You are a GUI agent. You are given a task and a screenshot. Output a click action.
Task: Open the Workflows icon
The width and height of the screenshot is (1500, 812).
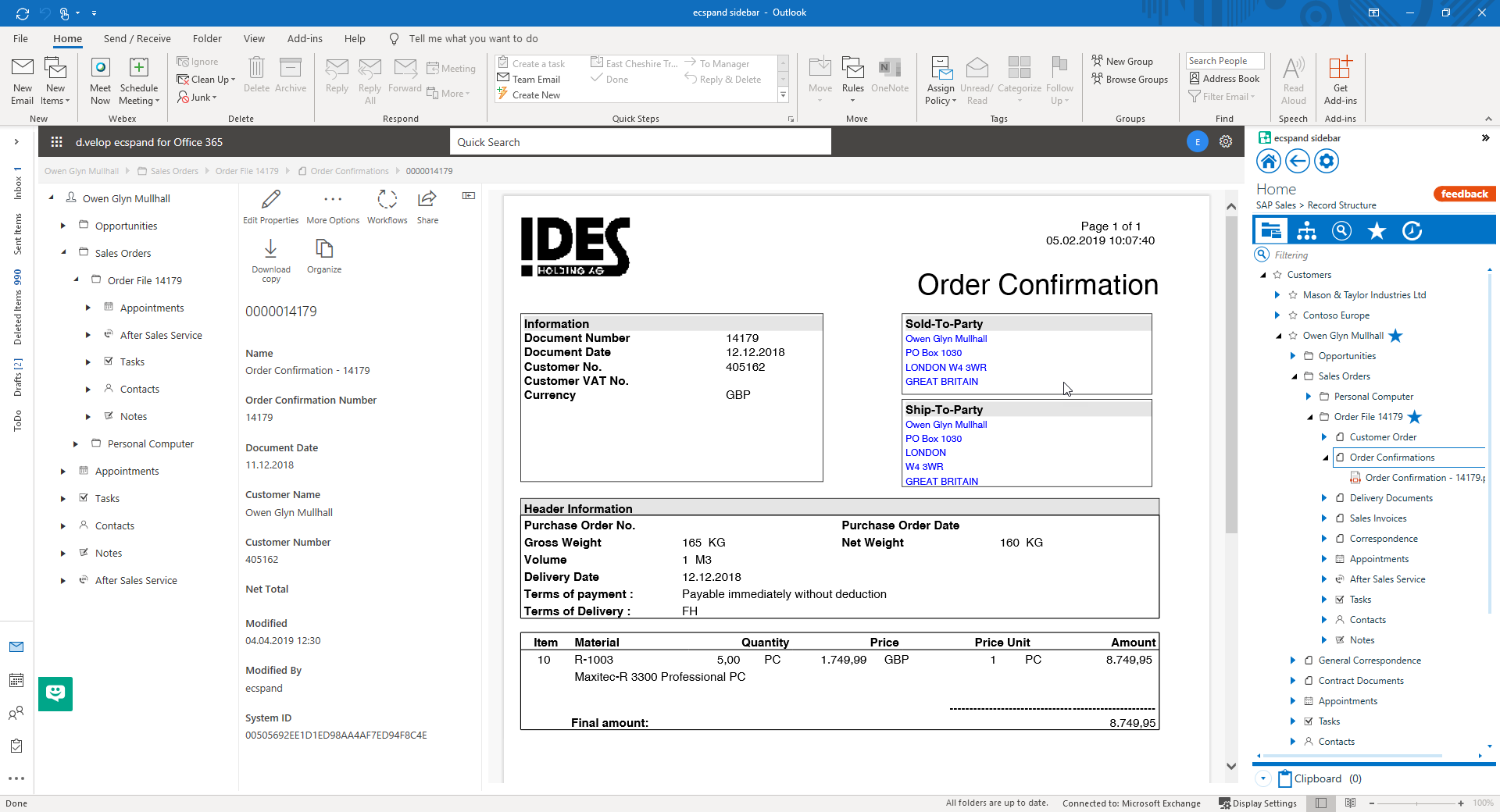click(x=387, y=199)
